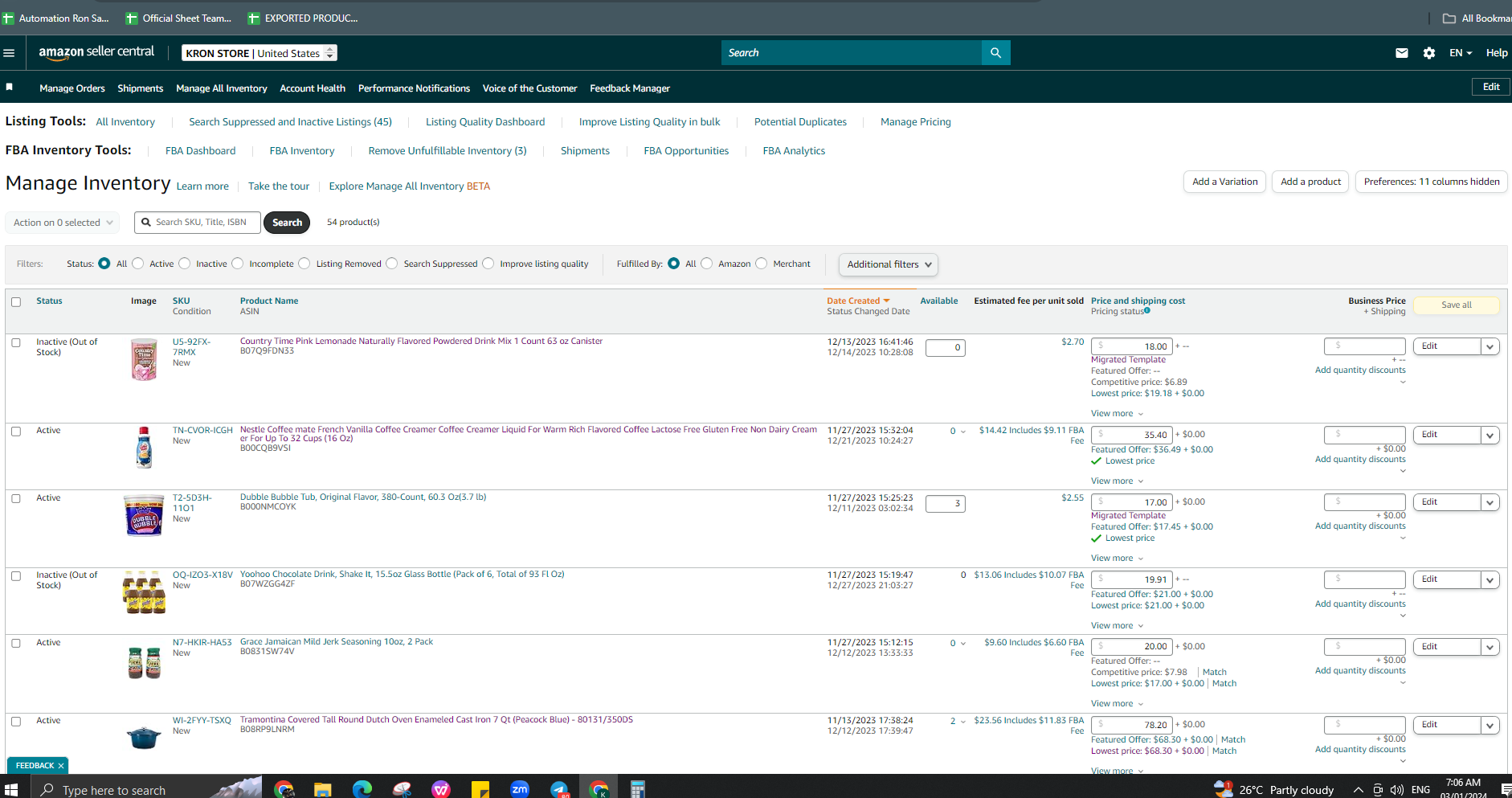Select the Active status radio button
The height and width of the screenshot is (798, 1512).
(138, 264)
